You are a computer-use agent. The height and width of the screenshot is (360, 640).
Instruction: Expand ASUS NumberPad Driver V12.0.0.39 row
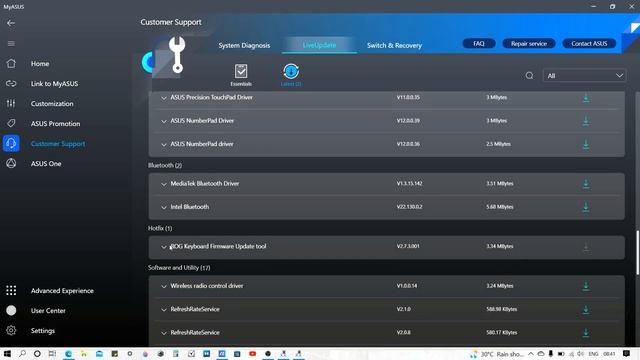164,121
